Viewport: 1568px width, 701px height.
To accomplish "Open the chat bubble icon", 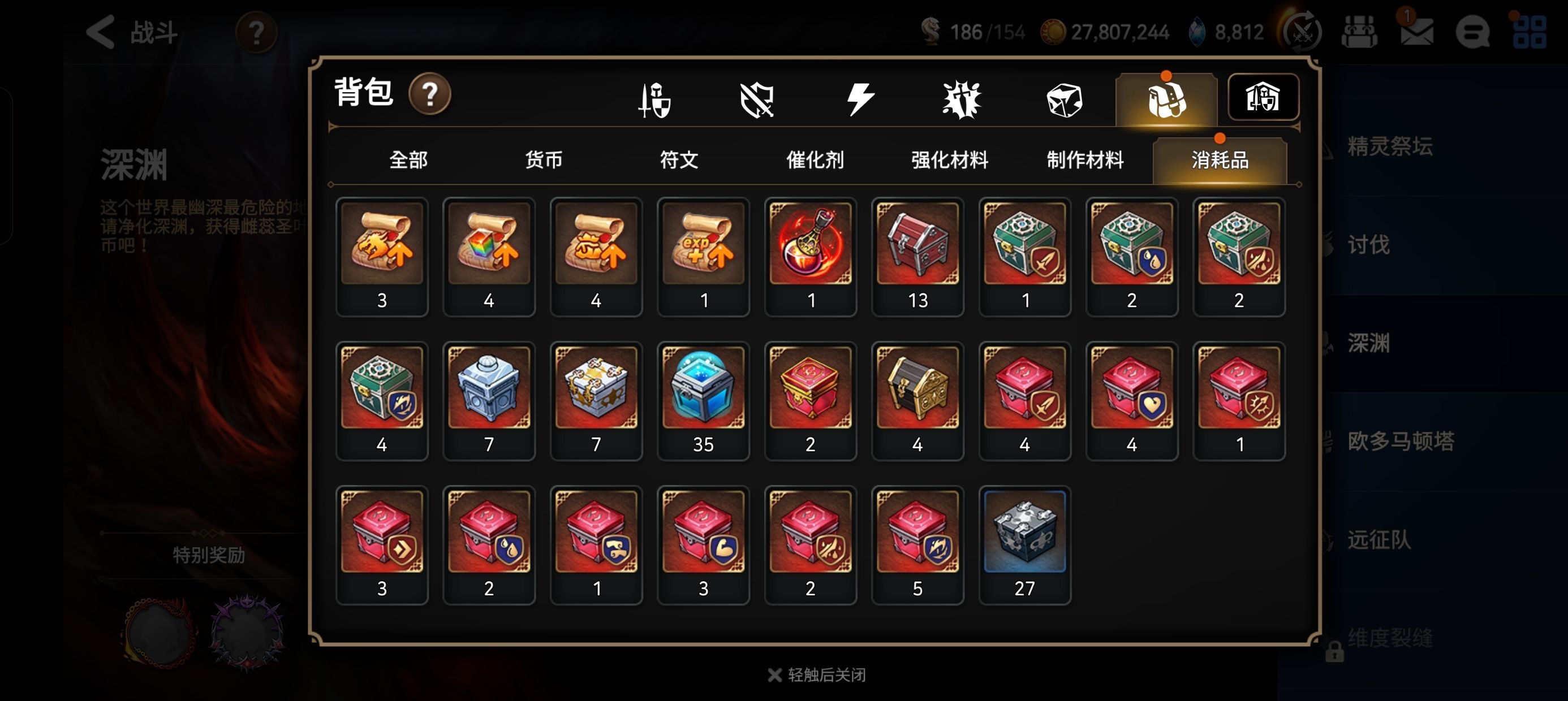I will 1472,32.
